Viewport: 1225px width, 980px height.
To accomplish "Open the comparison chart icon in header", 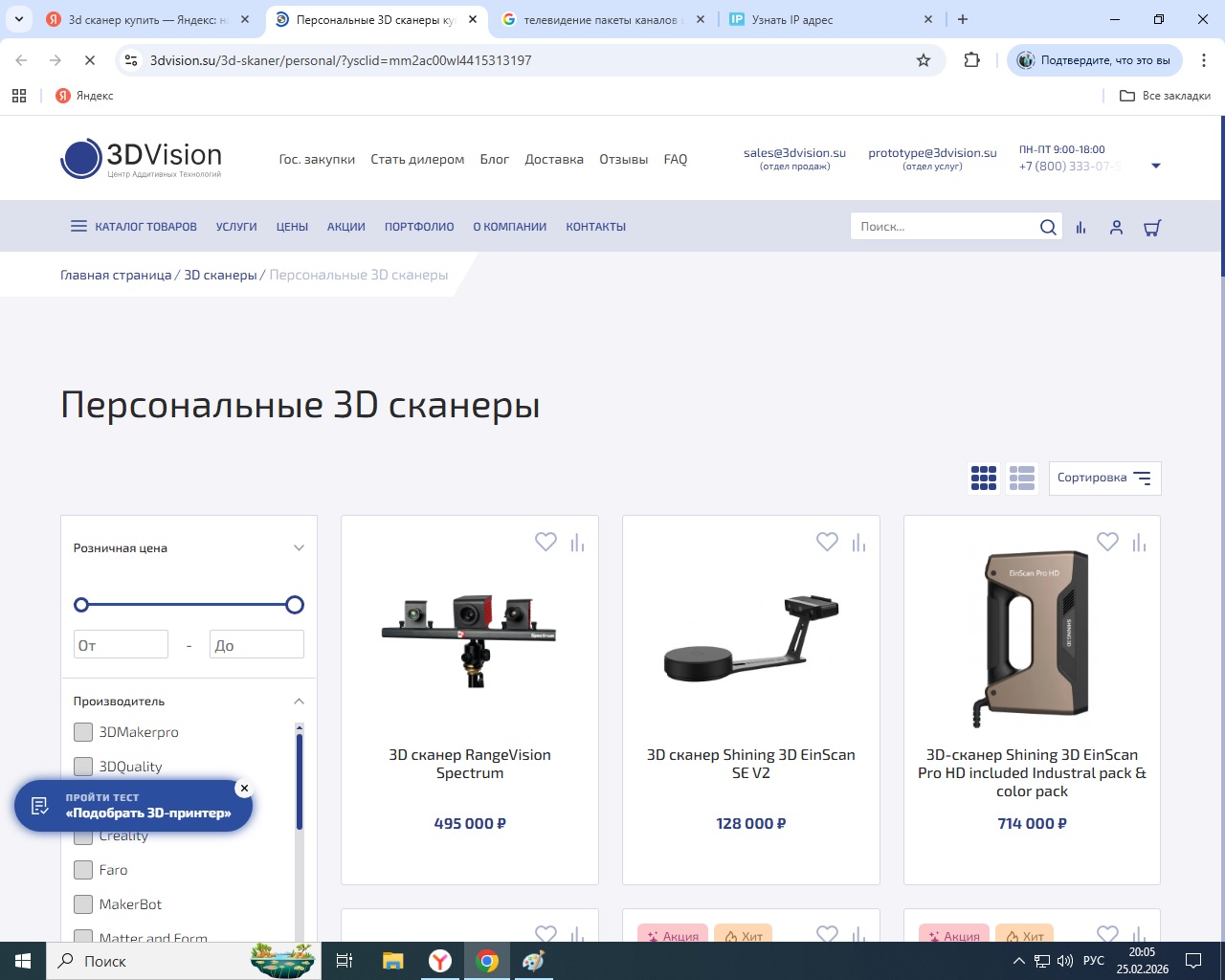I will click(1080, 228).
